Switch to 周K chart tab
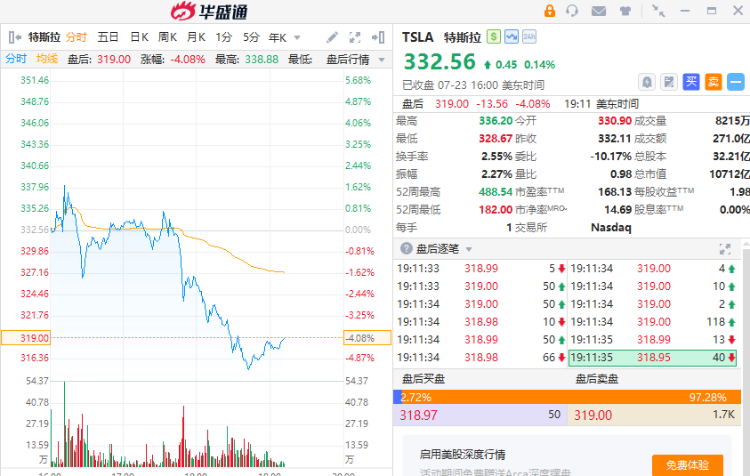 (167, 37)
